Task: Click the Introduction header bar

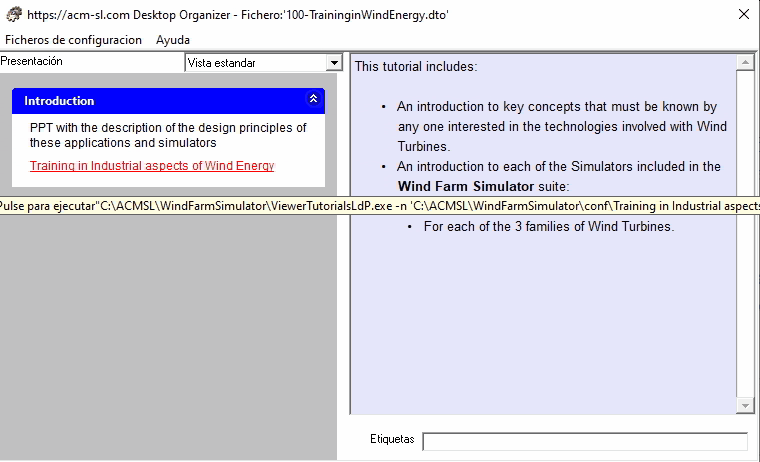Action: (168, 101)
